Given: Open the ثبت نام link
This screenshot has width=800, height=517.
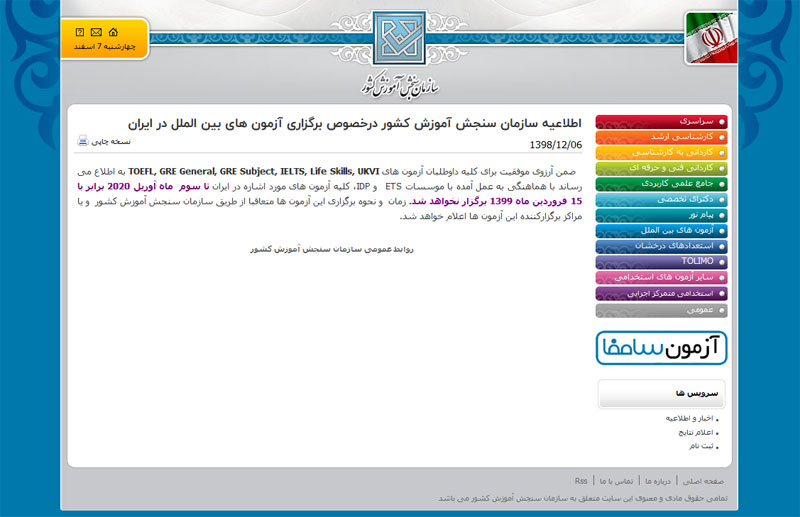Looking at the screenshot, I should pos(701,446).
